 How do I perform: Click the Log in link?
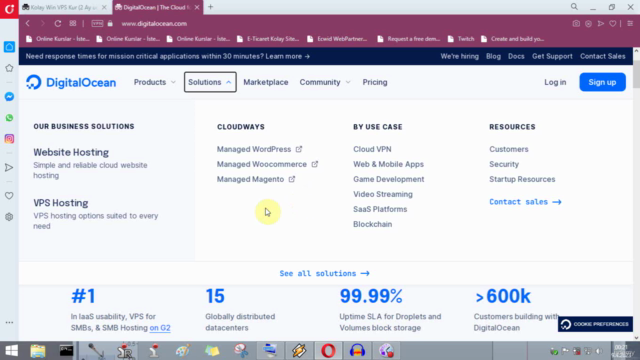click(555, 82)
